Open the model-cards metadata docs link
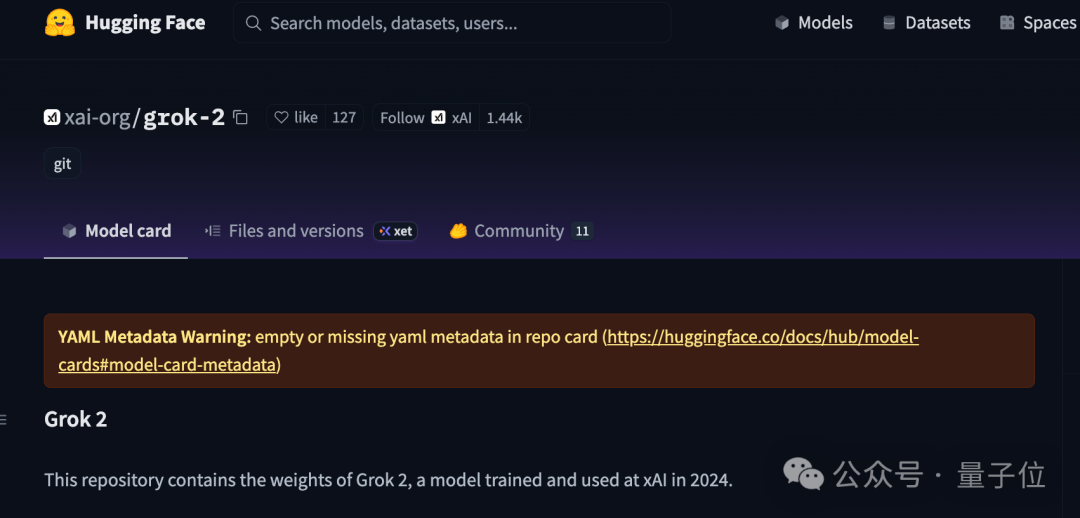This screenshot has height=518, width=1080. coord(488,351)
